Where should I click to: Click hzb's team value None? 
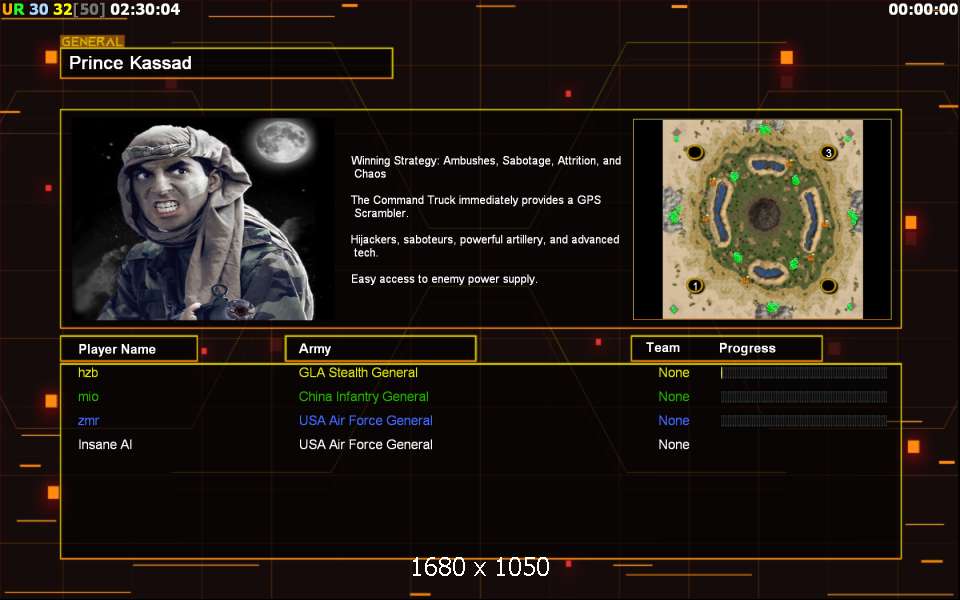(673, 372)
